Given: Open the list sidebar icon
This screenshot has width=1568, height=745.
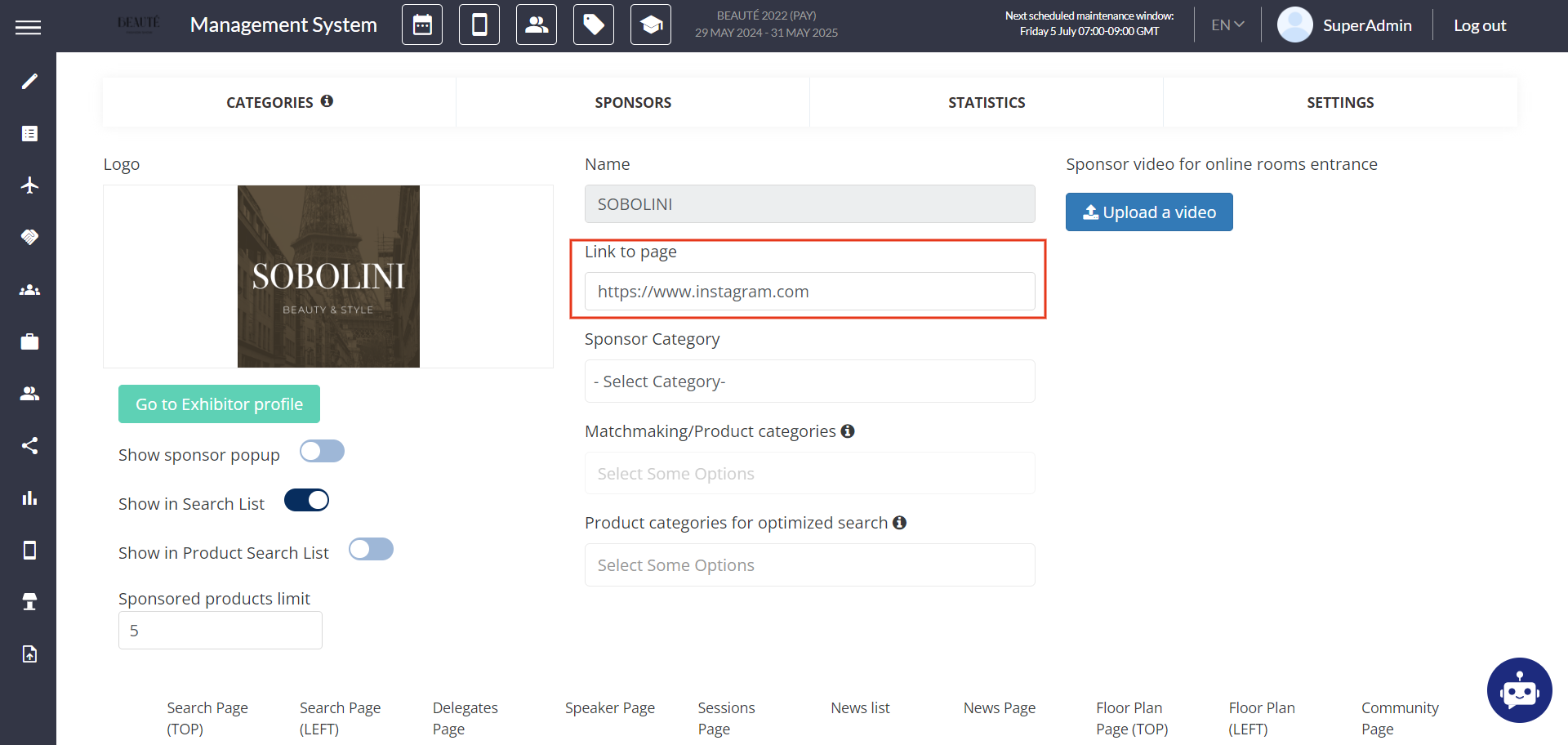Looking at the screenshot, I should point(29,133).
